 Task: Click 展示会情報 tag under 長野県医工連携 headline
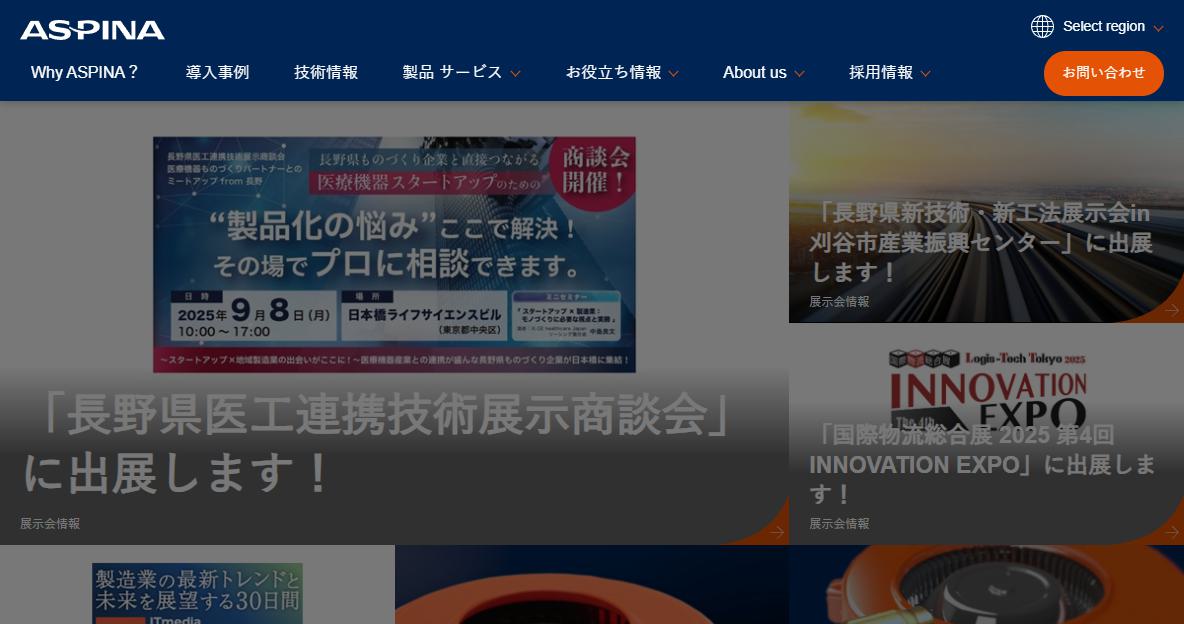tap(50, 524)
